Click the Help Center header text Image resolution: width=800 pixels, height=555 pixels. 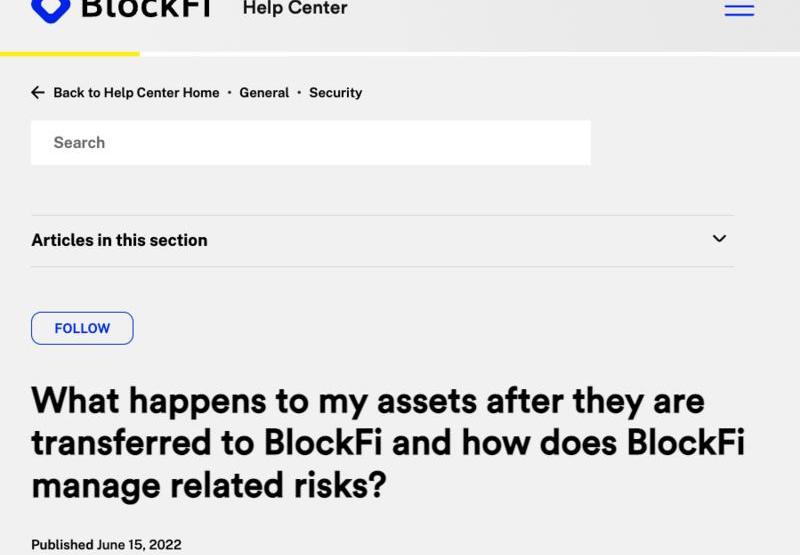[295, 8]
